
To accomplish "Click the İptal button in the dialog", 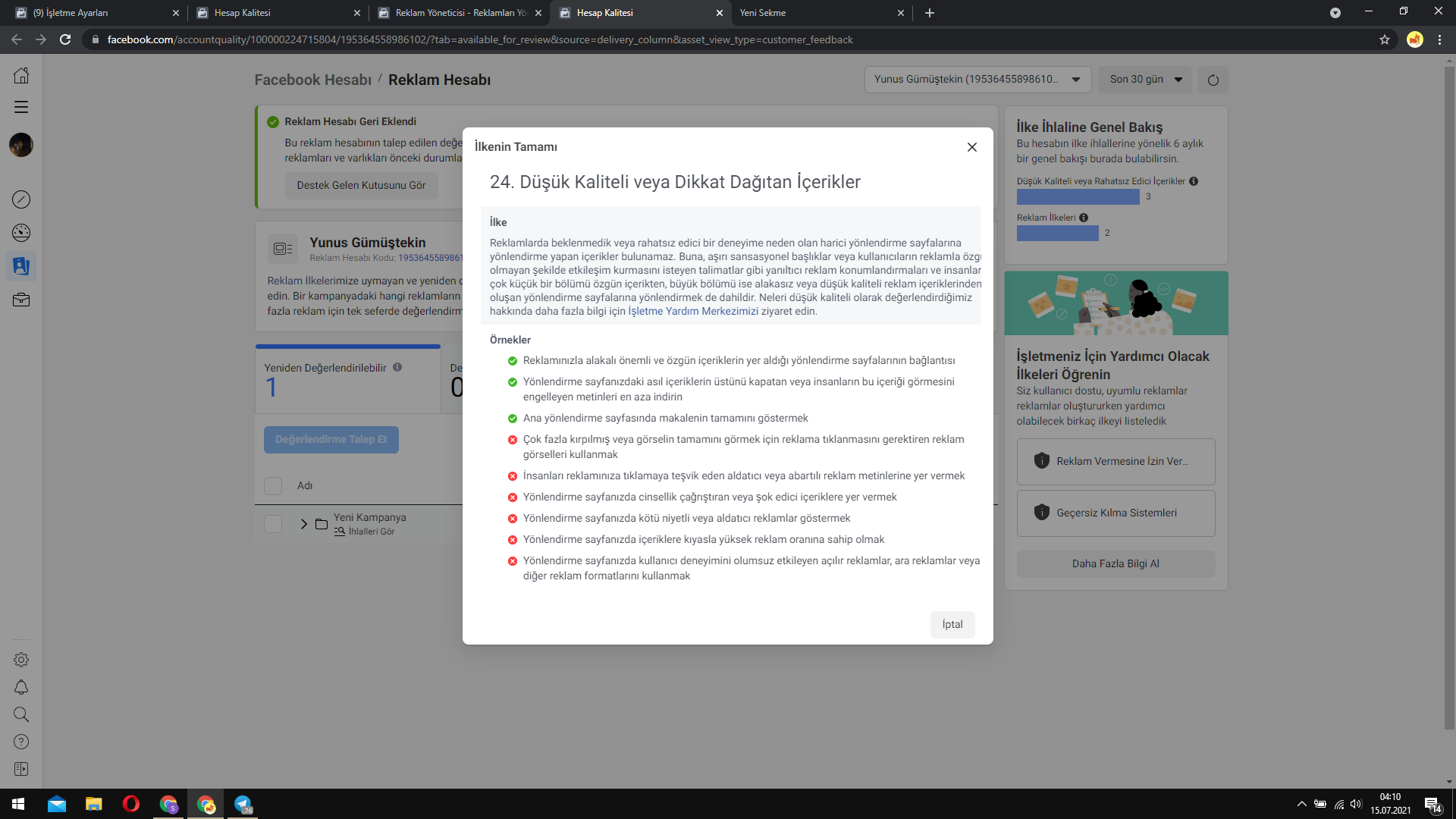I will pos(952,624).
